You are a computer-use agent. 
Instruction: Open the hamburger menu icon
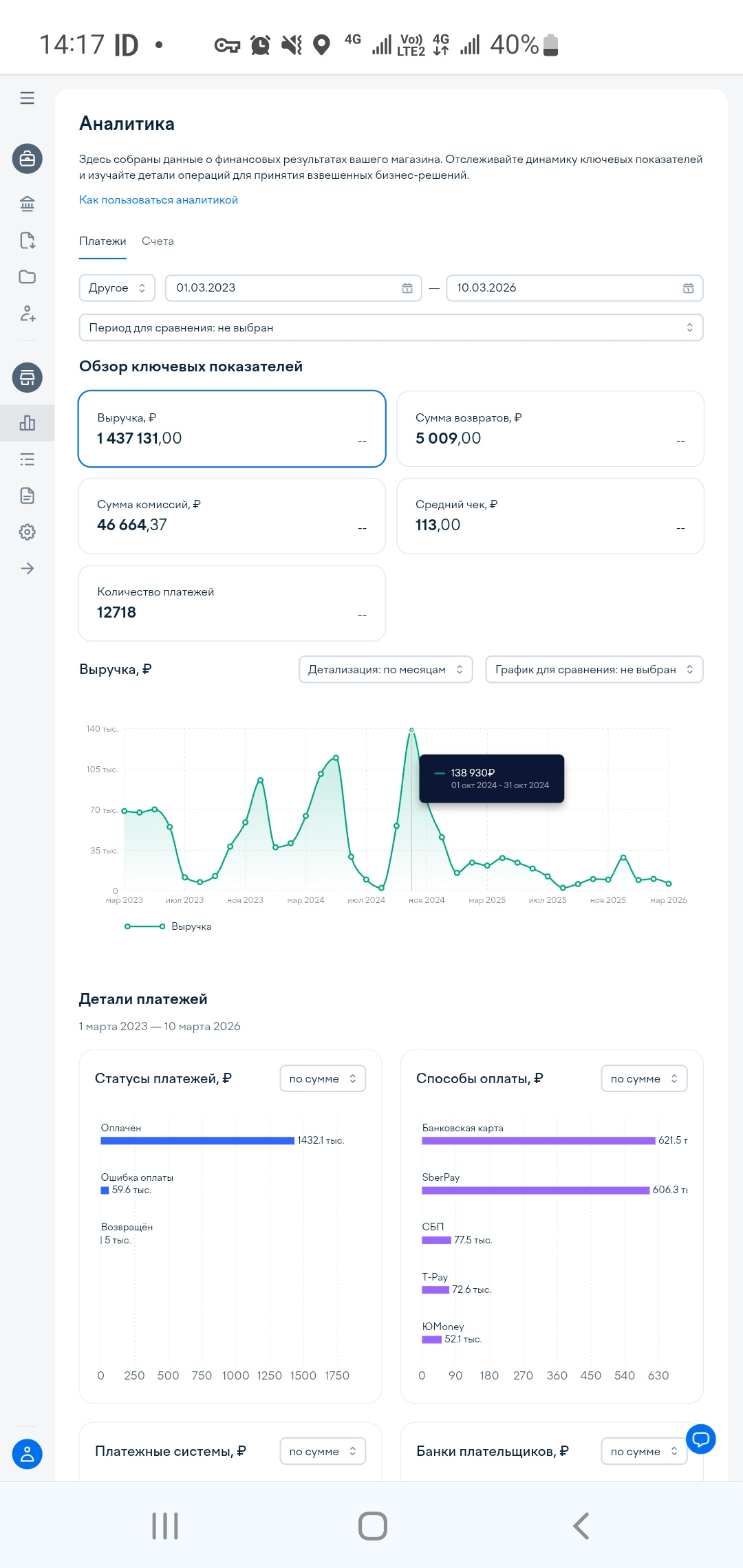point(28,98)
